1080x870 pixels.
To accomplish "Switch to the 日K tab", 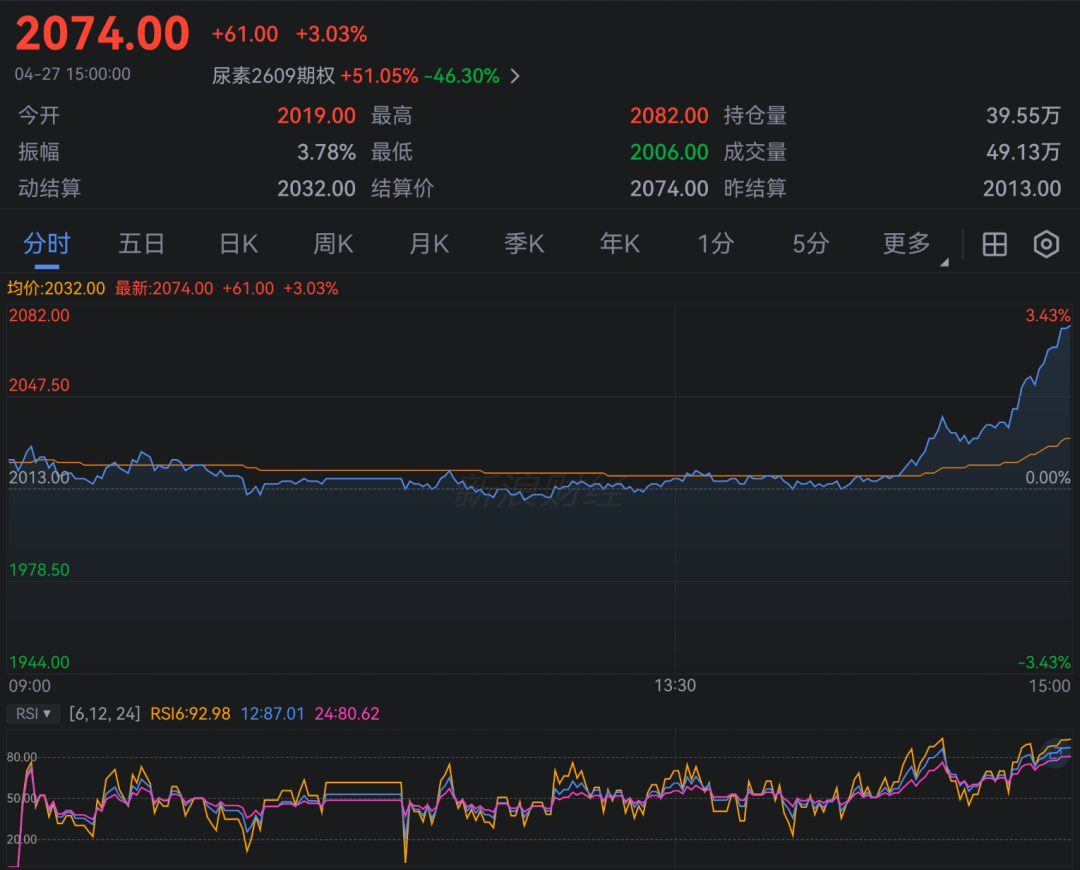I will (x=238, y=244).
